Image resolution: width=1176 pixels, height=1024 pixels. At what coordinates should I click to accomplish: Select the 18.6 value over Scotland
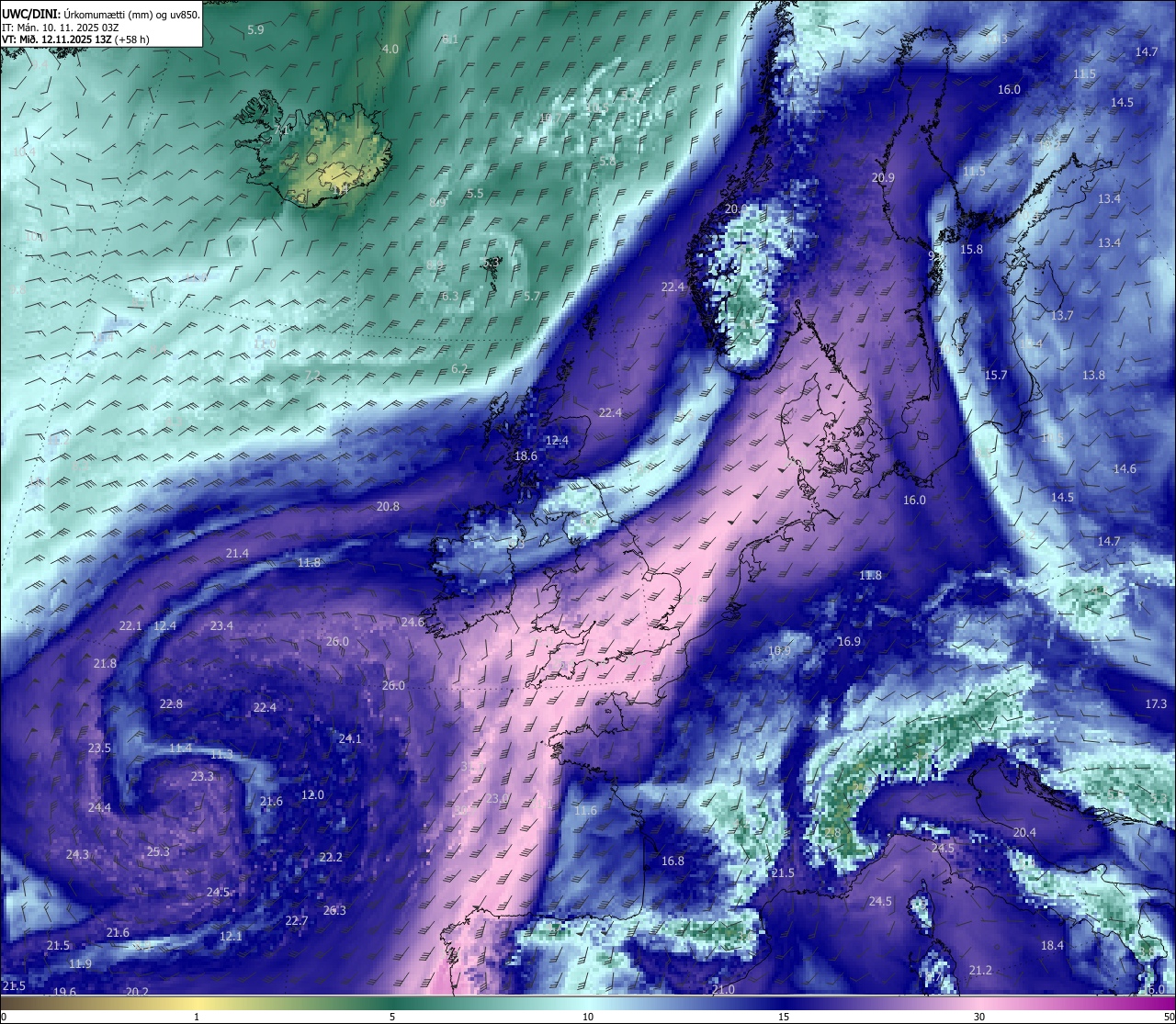click(526, 456)
